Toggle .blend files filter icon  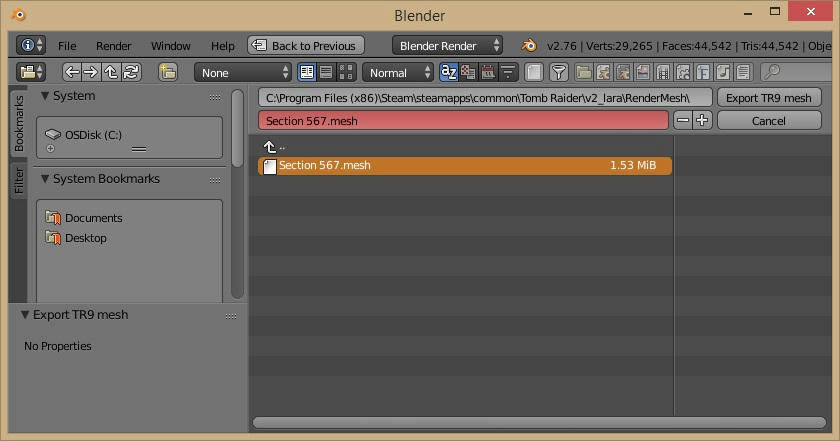tap(604, 72)
